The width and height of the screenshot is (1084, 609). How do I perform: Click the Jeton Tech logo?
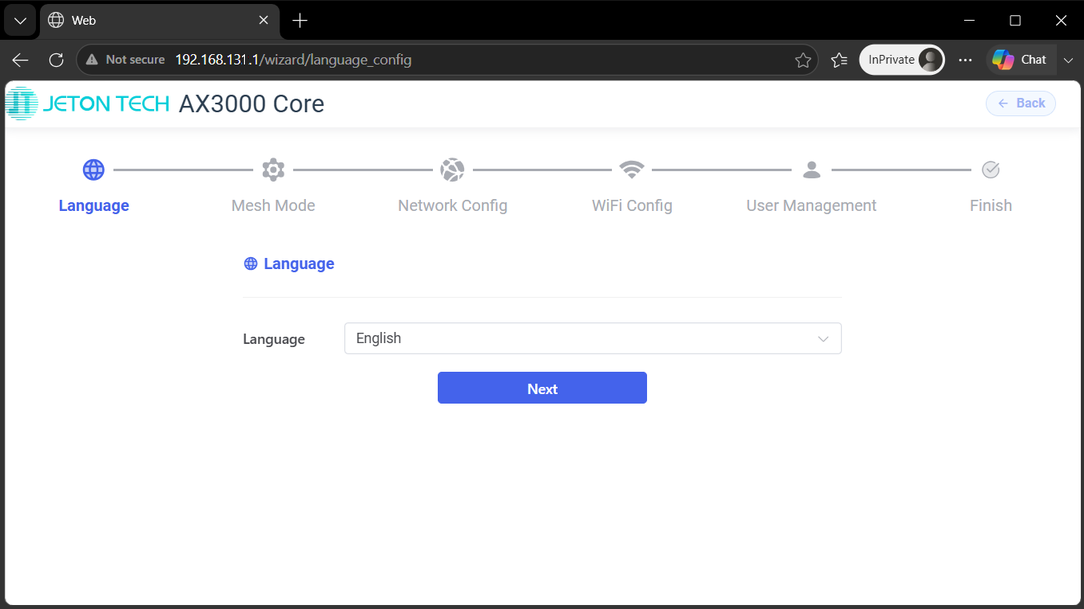tap(88, 104)
